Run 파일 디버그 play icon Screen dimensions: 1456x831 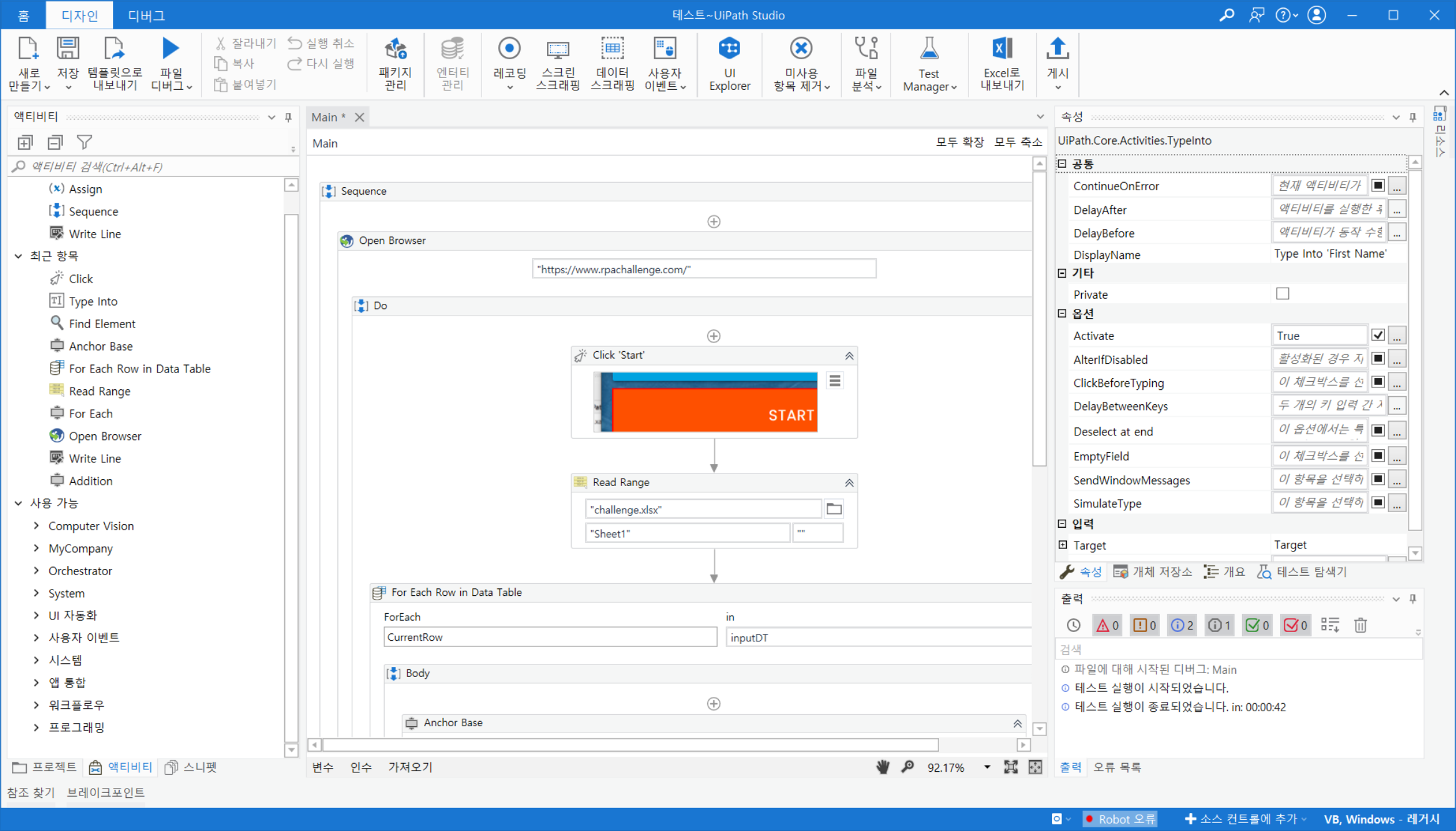point(170,49)
